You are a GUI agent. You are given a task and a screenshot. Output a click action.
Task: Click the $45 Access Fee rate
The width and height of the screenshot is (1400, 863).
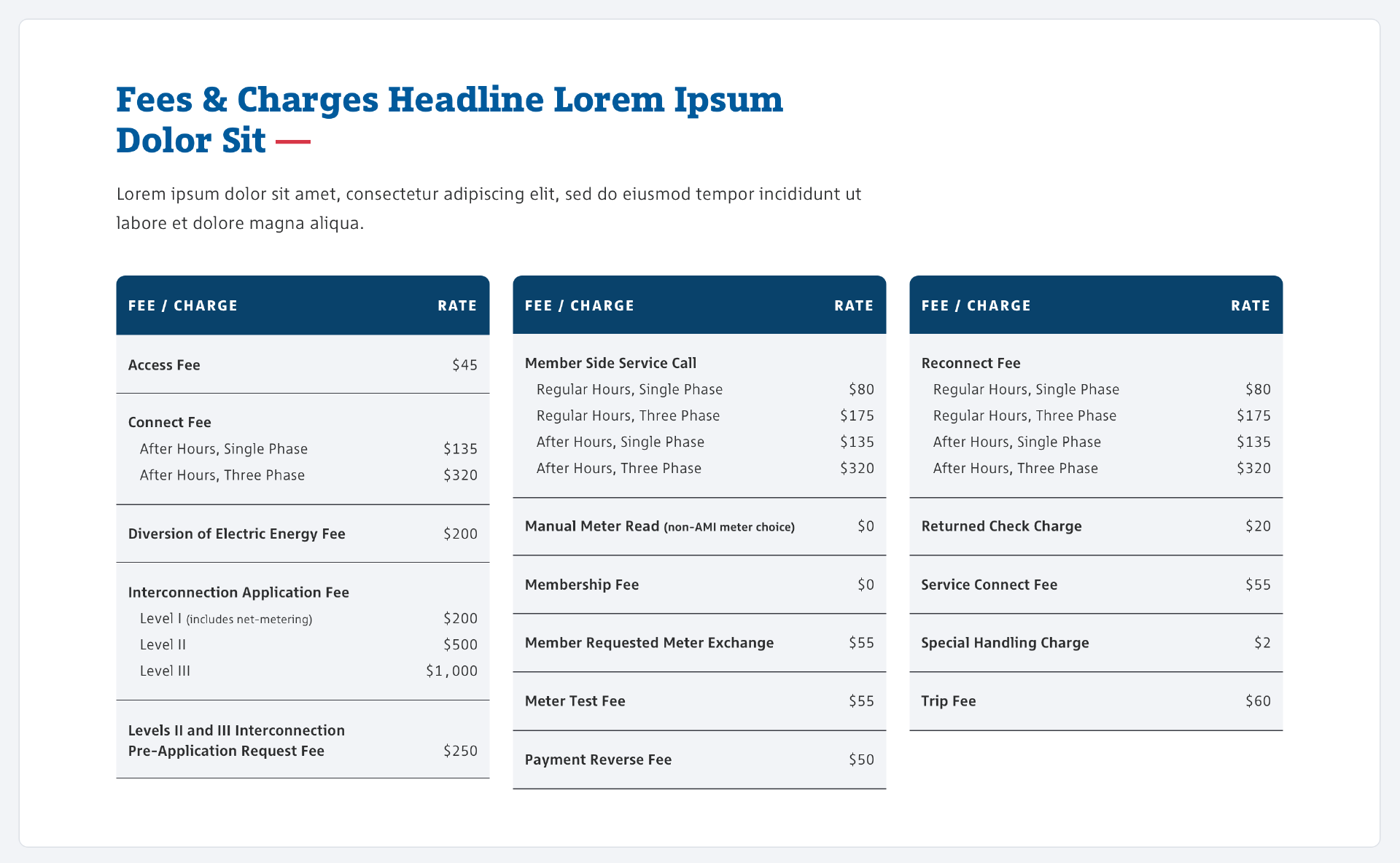(x=464, y=364)
